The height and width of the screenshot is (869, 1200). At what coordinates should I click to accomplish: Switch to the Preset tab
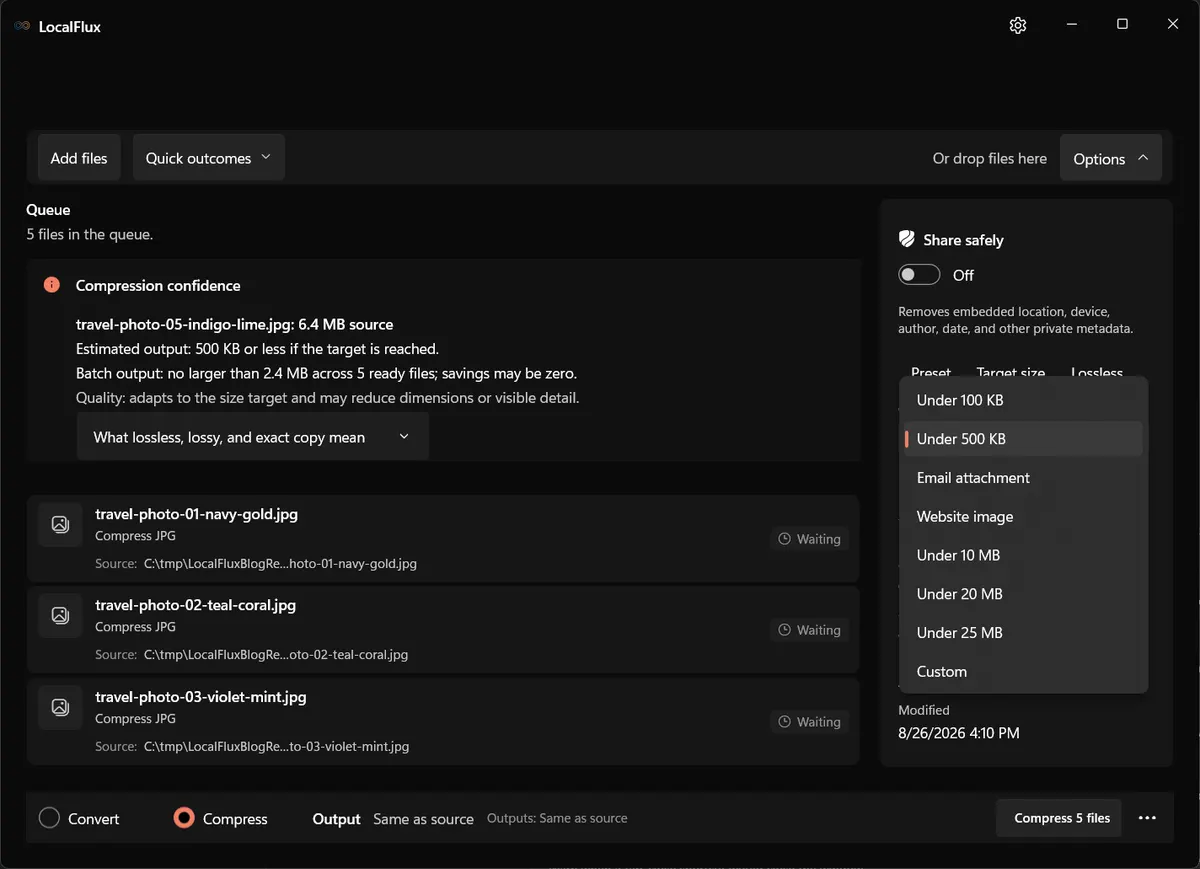pos(931,371)
